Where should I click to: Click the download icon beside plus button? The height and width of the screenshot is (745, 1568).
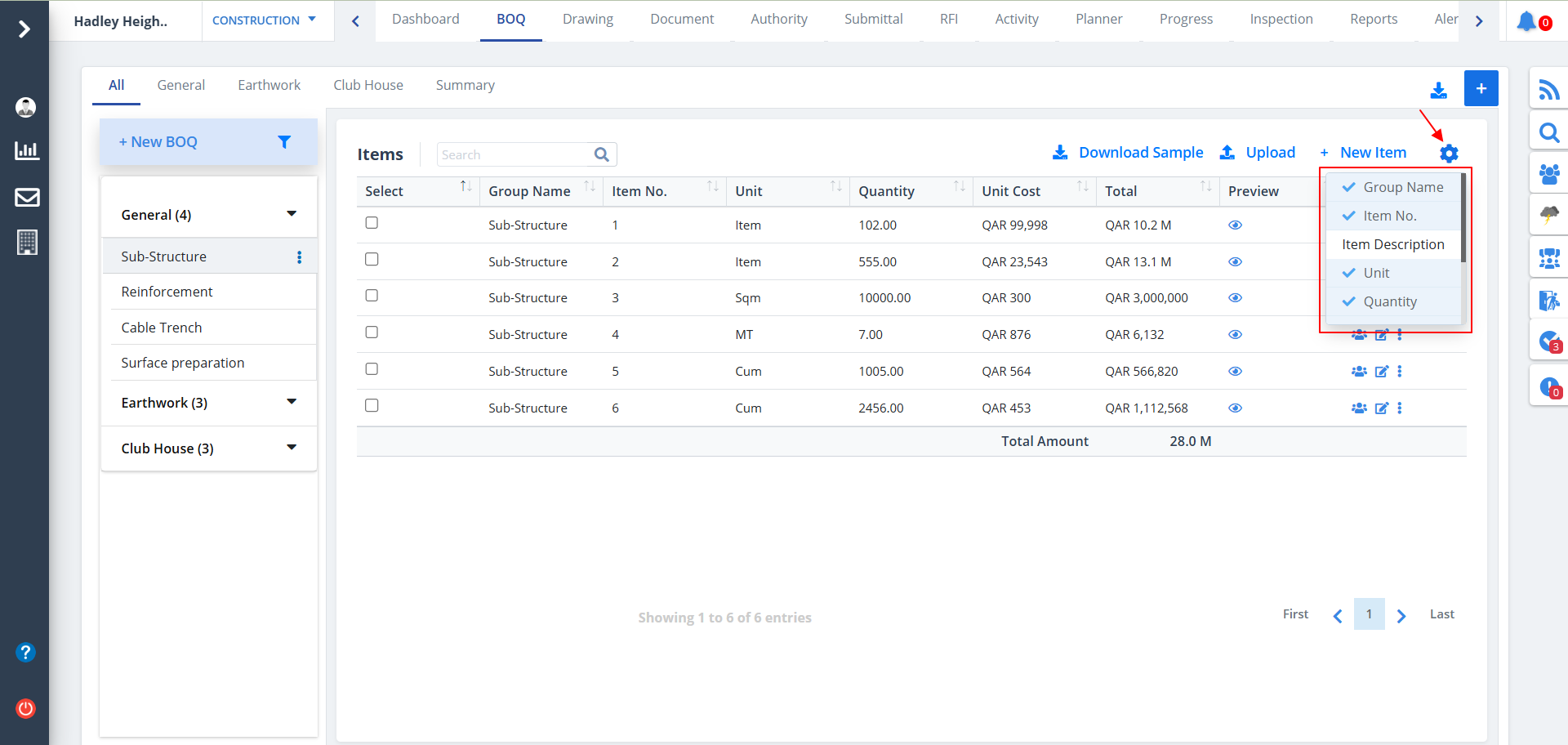(x=1438, y=90)
